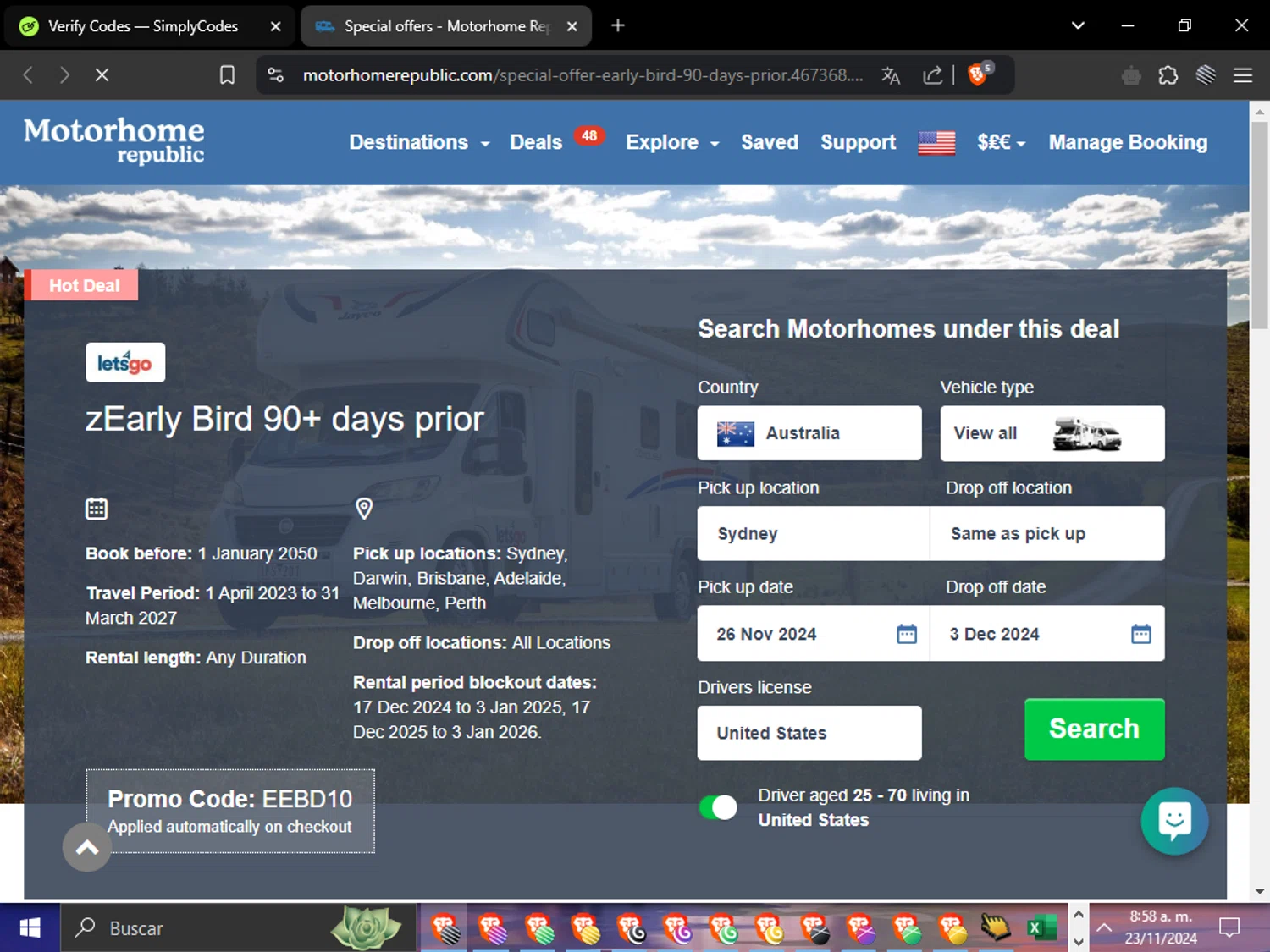This screenshot has height=952, width=1270.
Task: Open the live chat bubble icon
Action: [1174, 821]
